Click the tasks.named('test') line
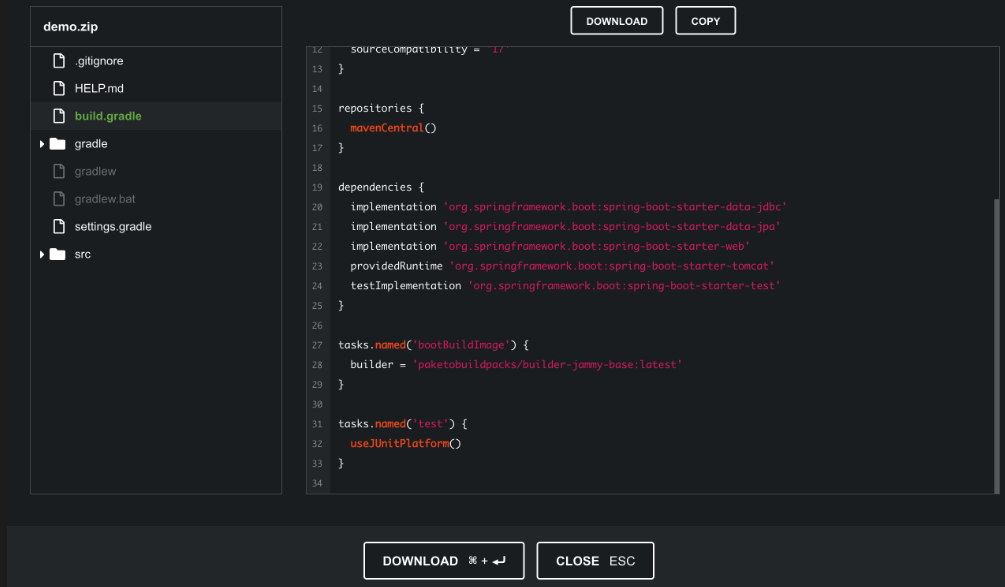This screenshot has height=587, width=1005. pos(403,424)
